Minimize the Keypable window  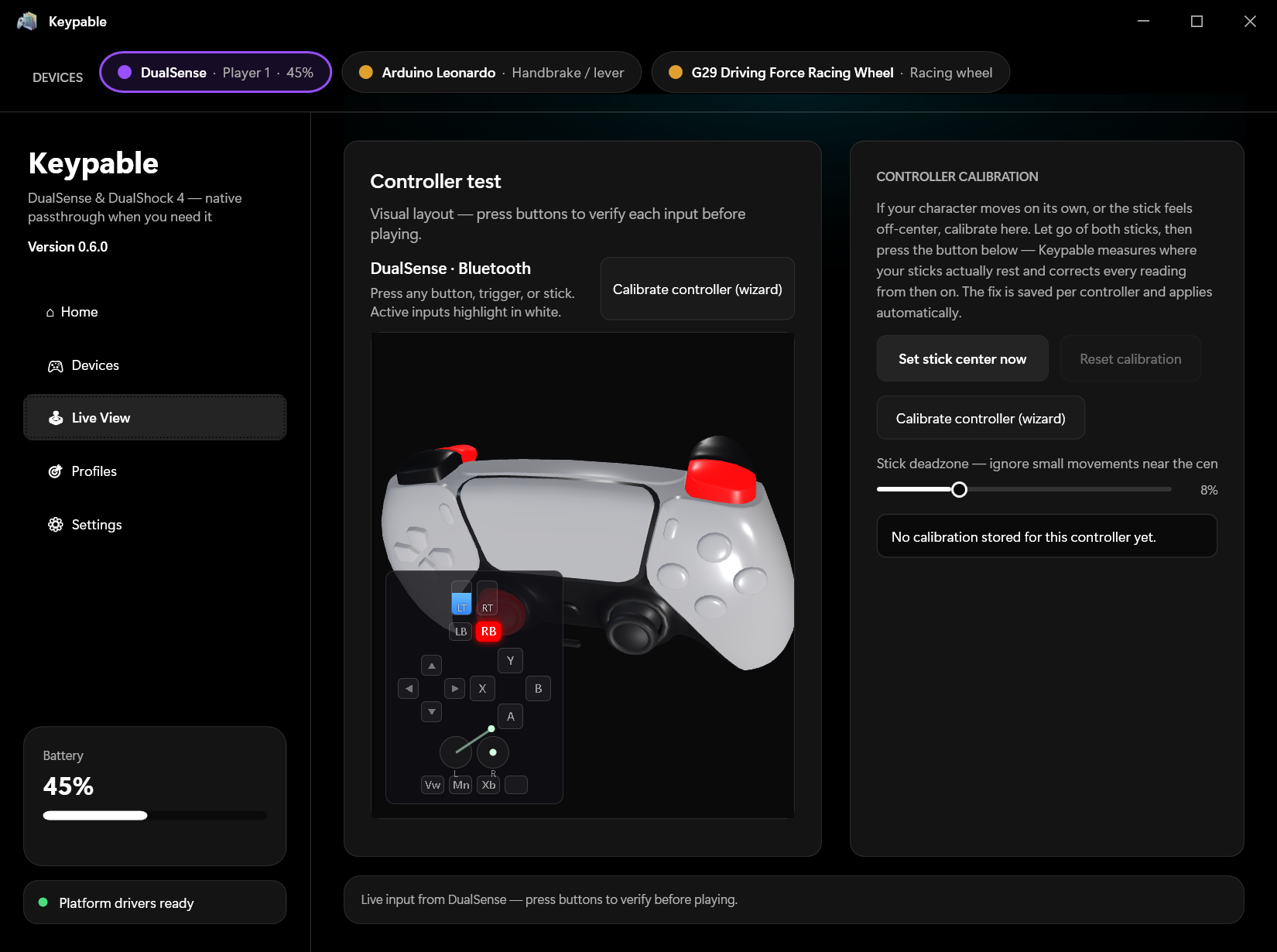(x=1143, y=21)
